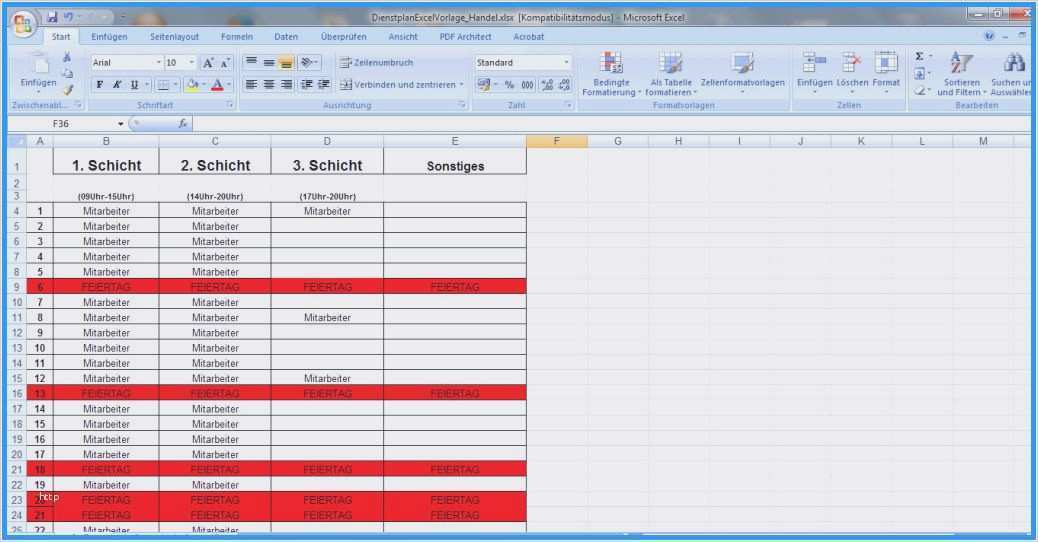Align cell content to bottom
Screen dimensions: 1038x542
pos(286,63)
